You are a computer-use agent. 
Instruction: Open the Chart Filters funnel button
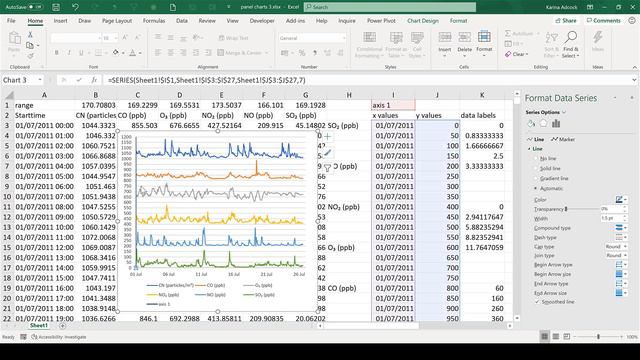(327, 168)
